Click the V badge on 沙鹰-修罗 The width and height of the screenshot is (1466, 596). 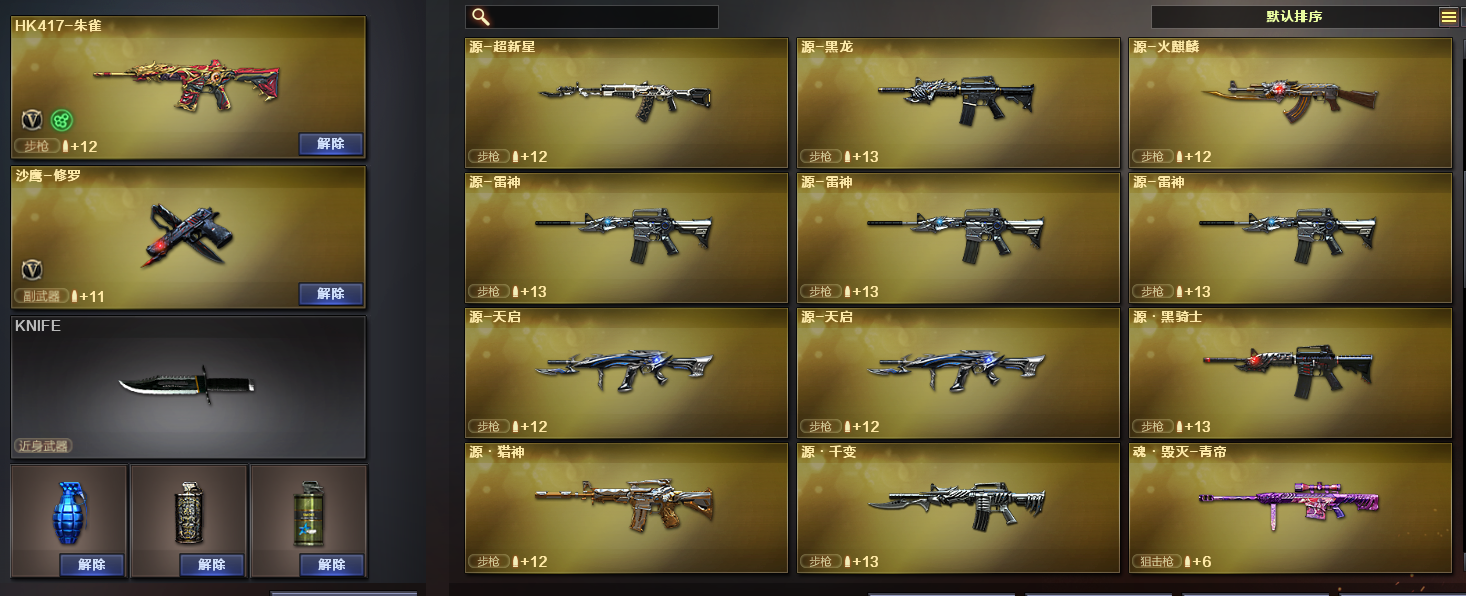pyautogui.click(x=32, y=269)
